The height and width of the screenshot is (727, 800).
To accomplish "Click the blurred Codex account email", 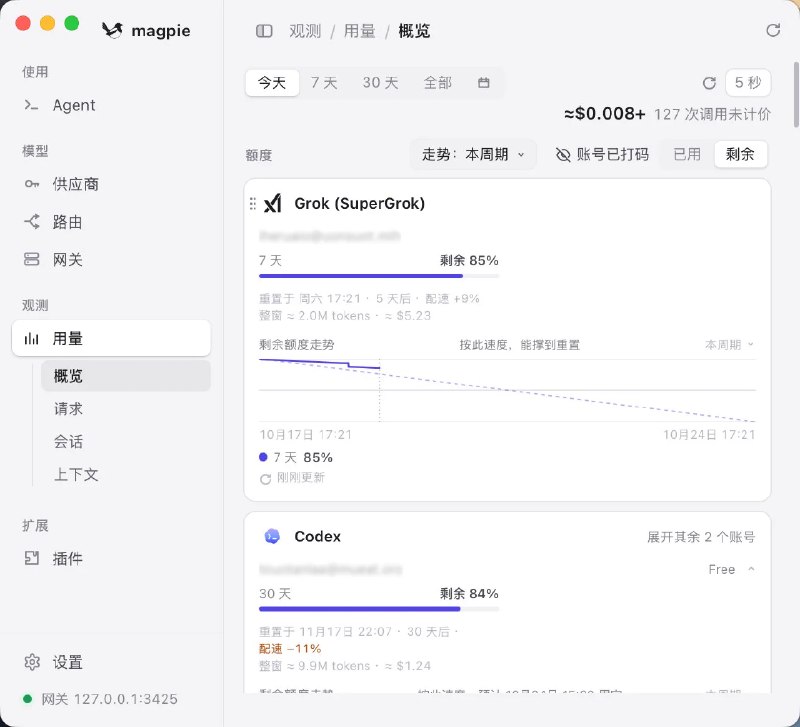I will (331, 569).
